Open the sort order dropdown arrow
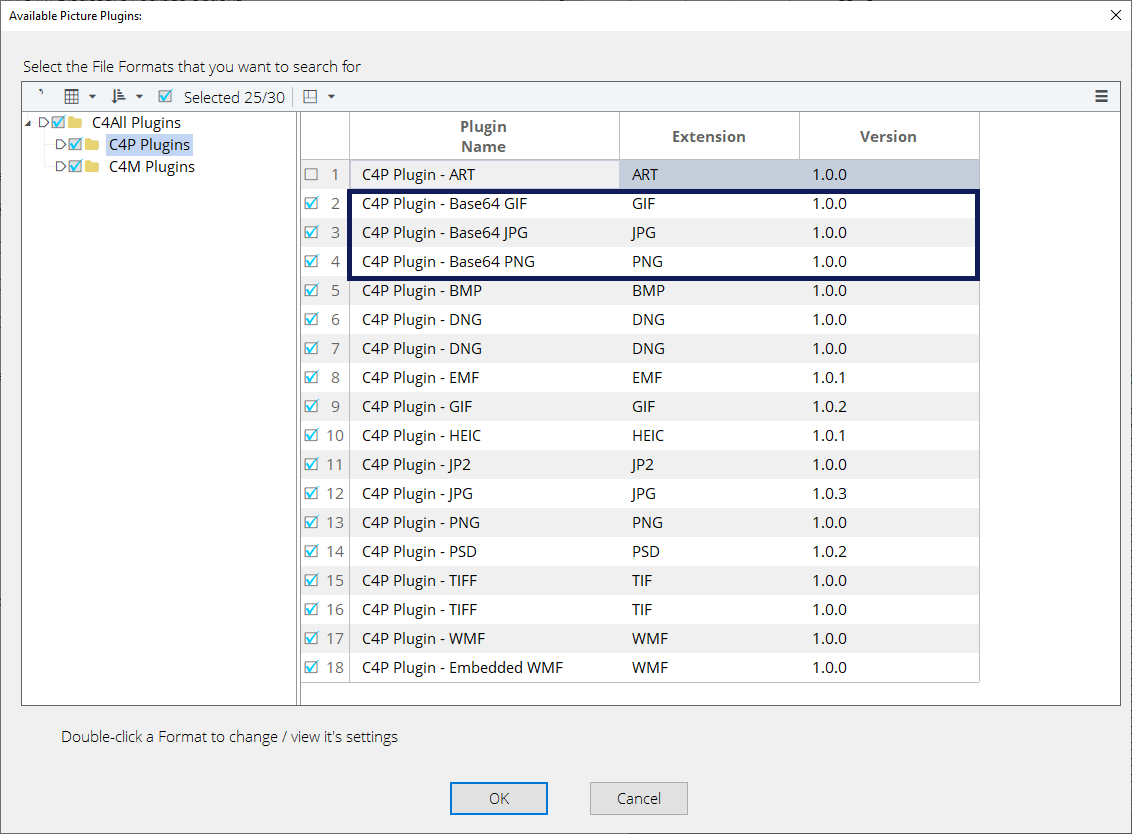1132x834 pixels. pyautogui.click(x=139, y=97)
